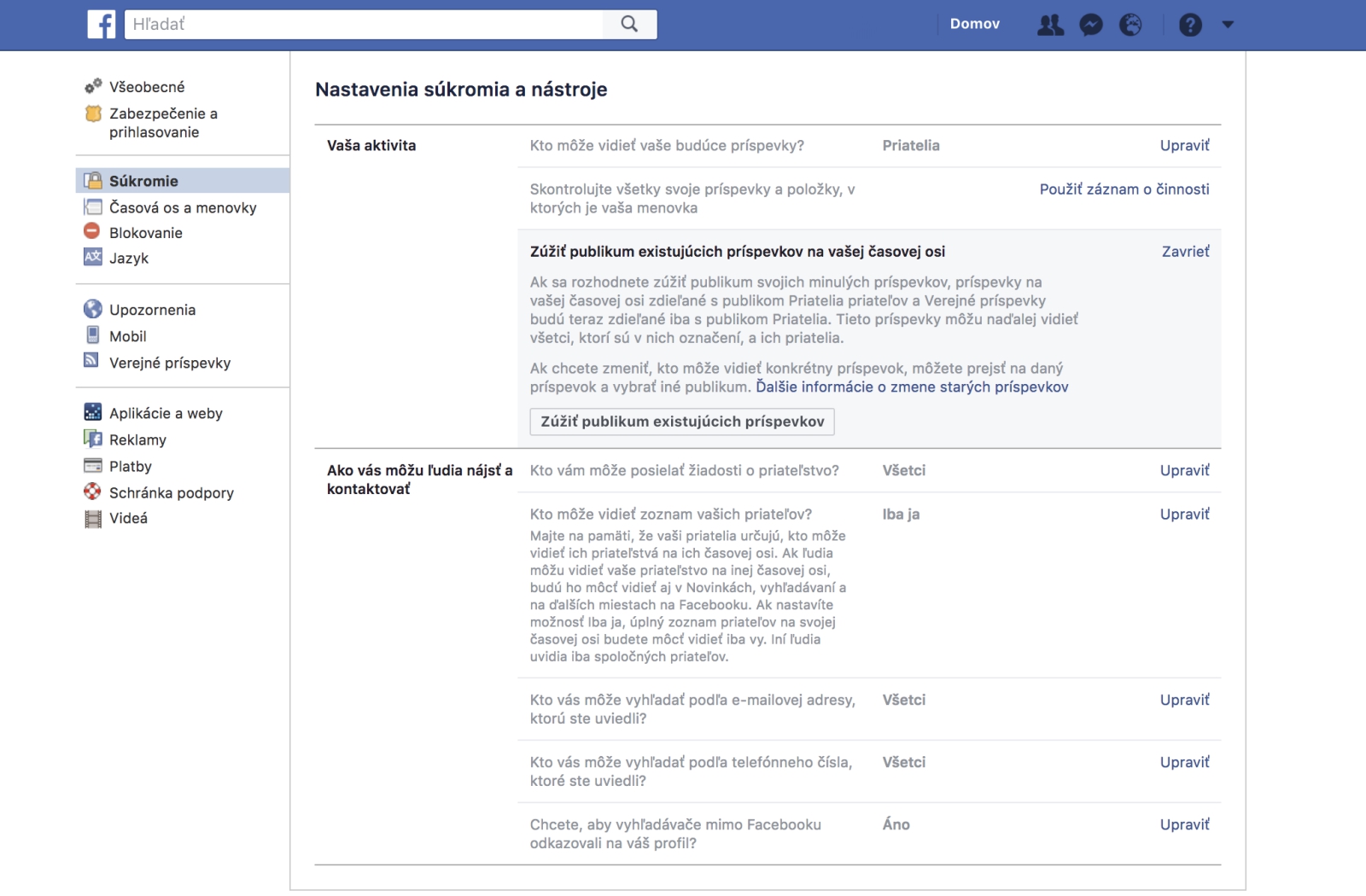This screenshot has height=896, width=1366.
Task: Click Iba ja value for friends list
Action: (x=901, y=514)
